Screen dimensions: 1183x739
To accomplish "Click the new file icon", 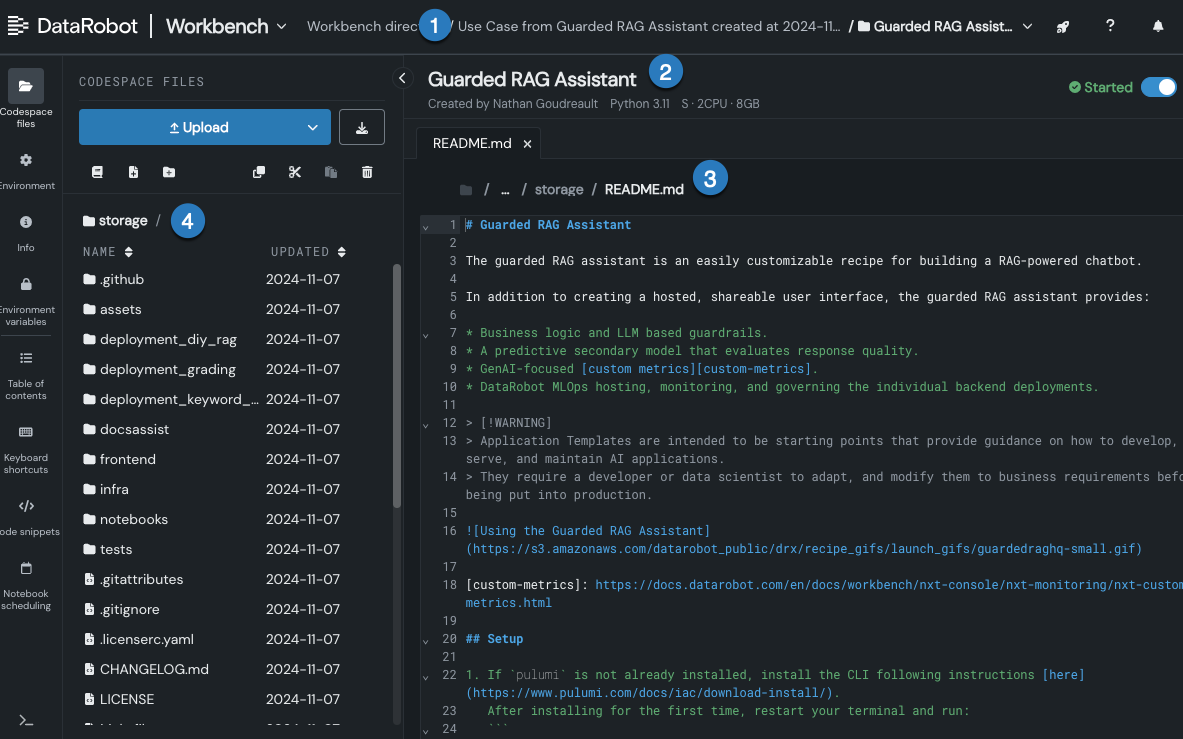I will click(x=133, y=172).
